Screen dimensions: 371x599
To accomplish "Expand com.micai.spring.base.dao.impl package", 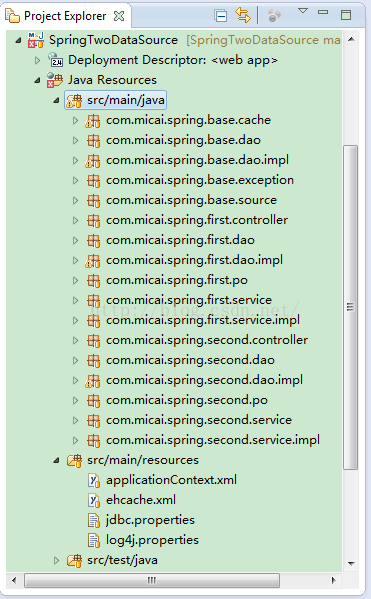I will tap(76, 160).
